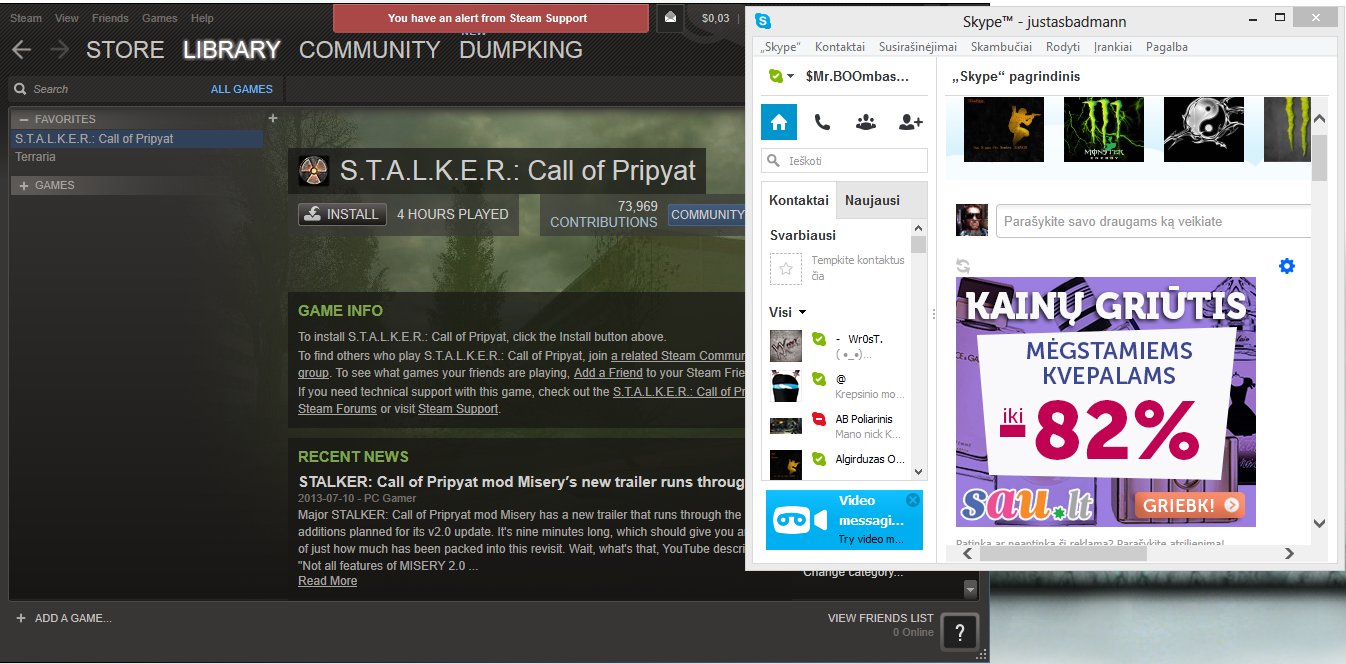Open the Steam menu in the Steam window

click(x=26, y=18)
